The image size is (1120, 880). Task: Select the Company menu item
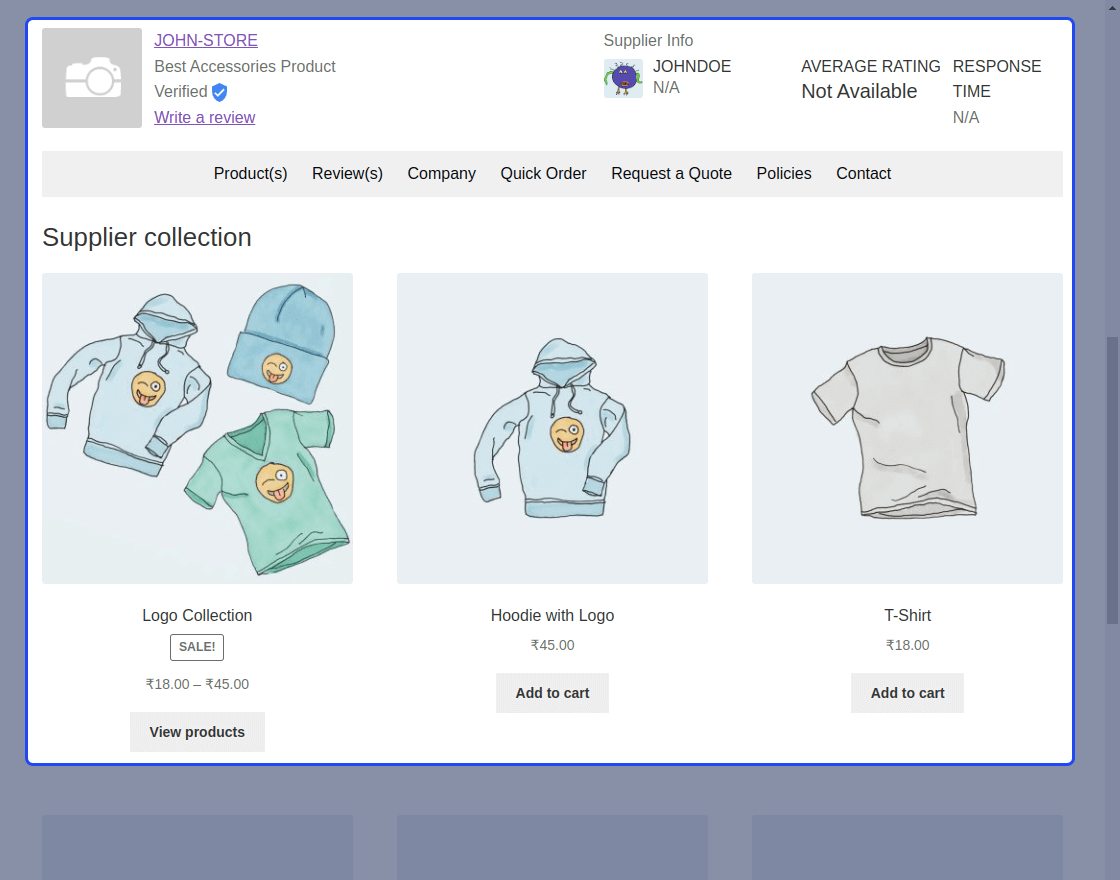441,173
